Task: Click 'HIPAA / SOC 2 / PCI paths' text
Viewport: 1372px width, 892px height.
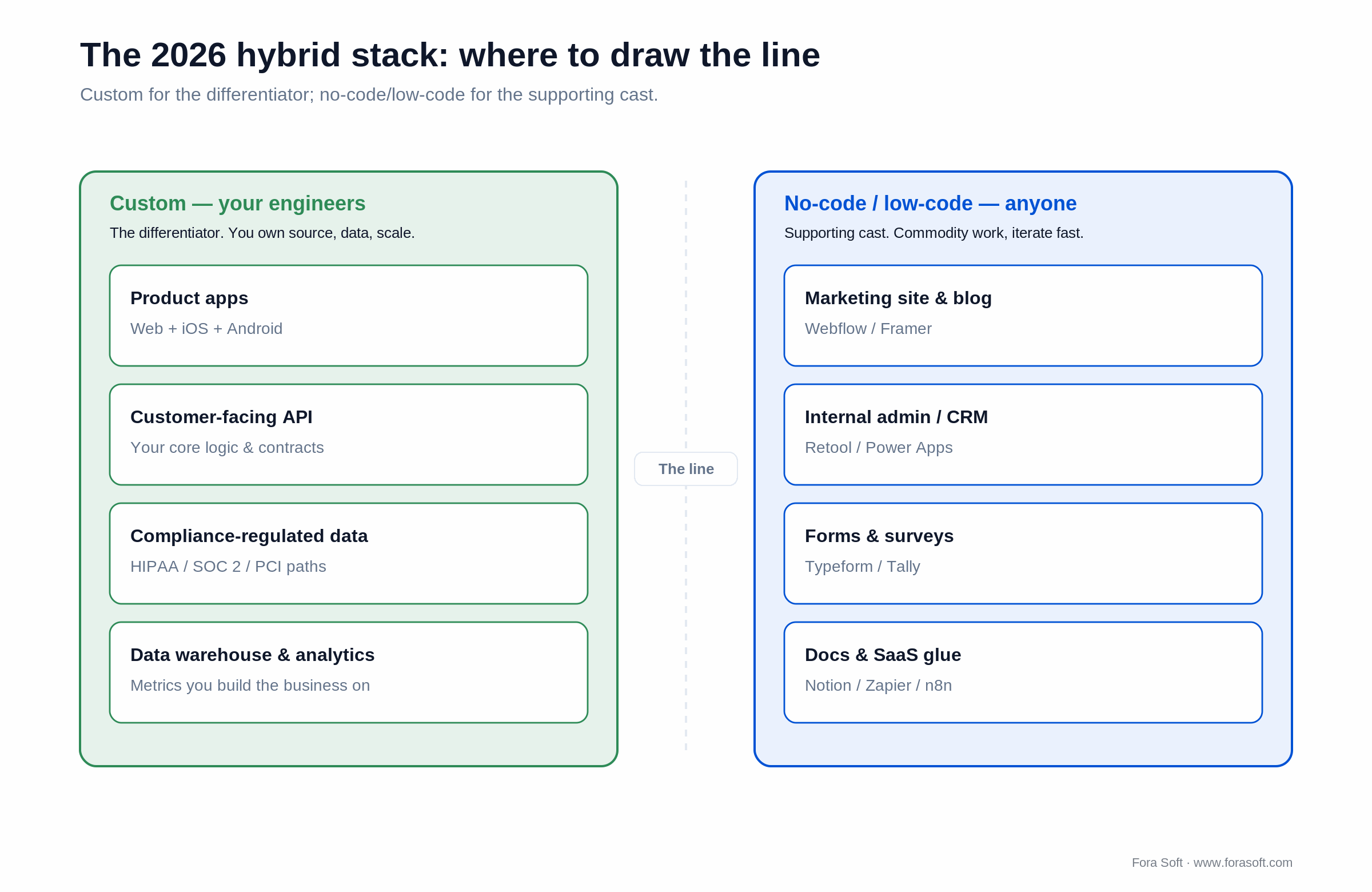Action: (x=228, y=567)
